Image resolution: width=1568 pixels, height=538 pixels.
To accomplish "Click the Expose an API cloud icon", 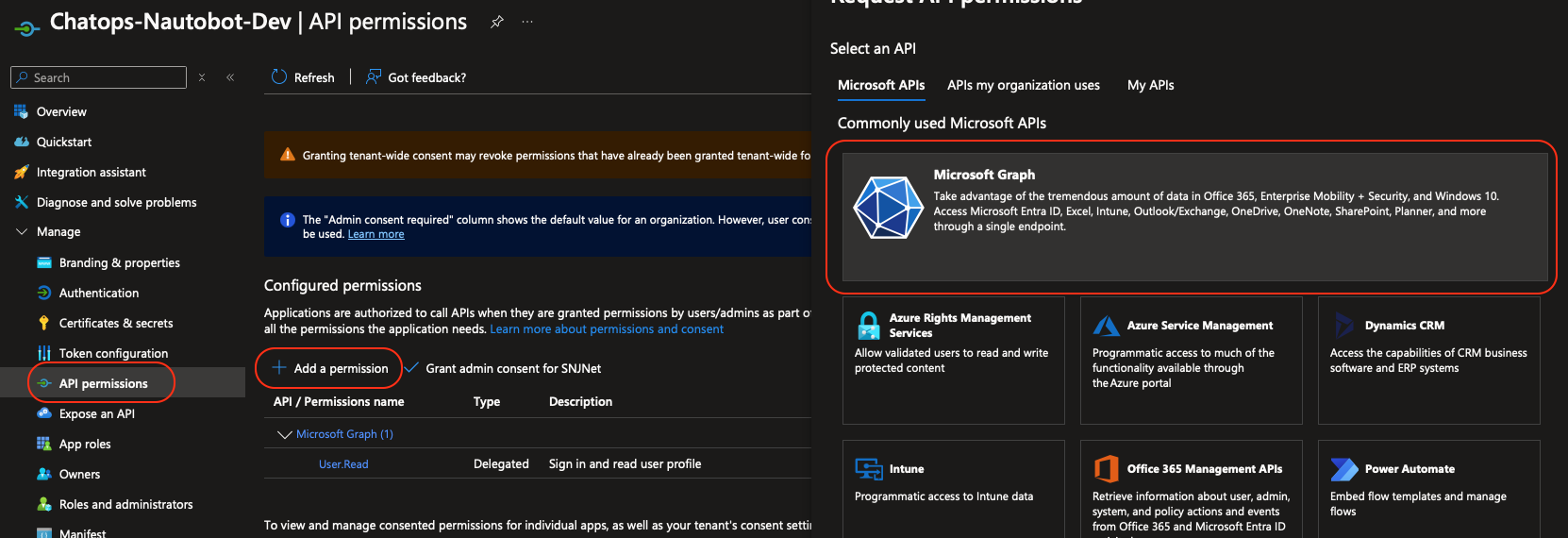I will [x=43, y=413].
